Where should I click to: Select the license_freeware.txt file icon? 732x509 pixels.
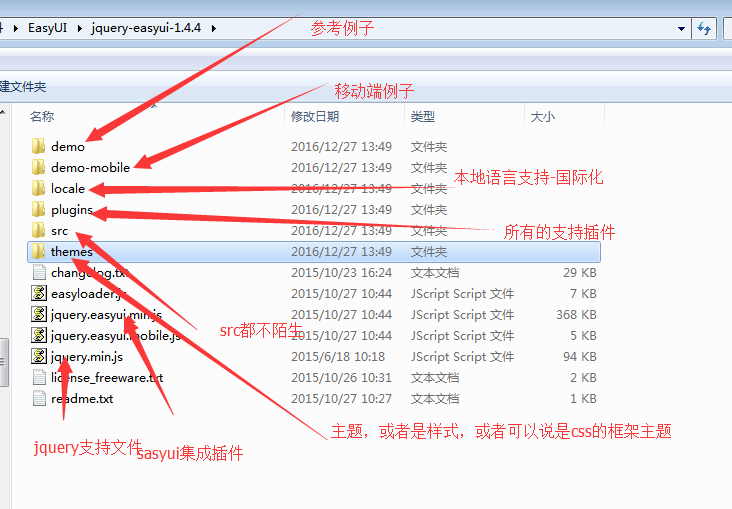pos(39,377)
